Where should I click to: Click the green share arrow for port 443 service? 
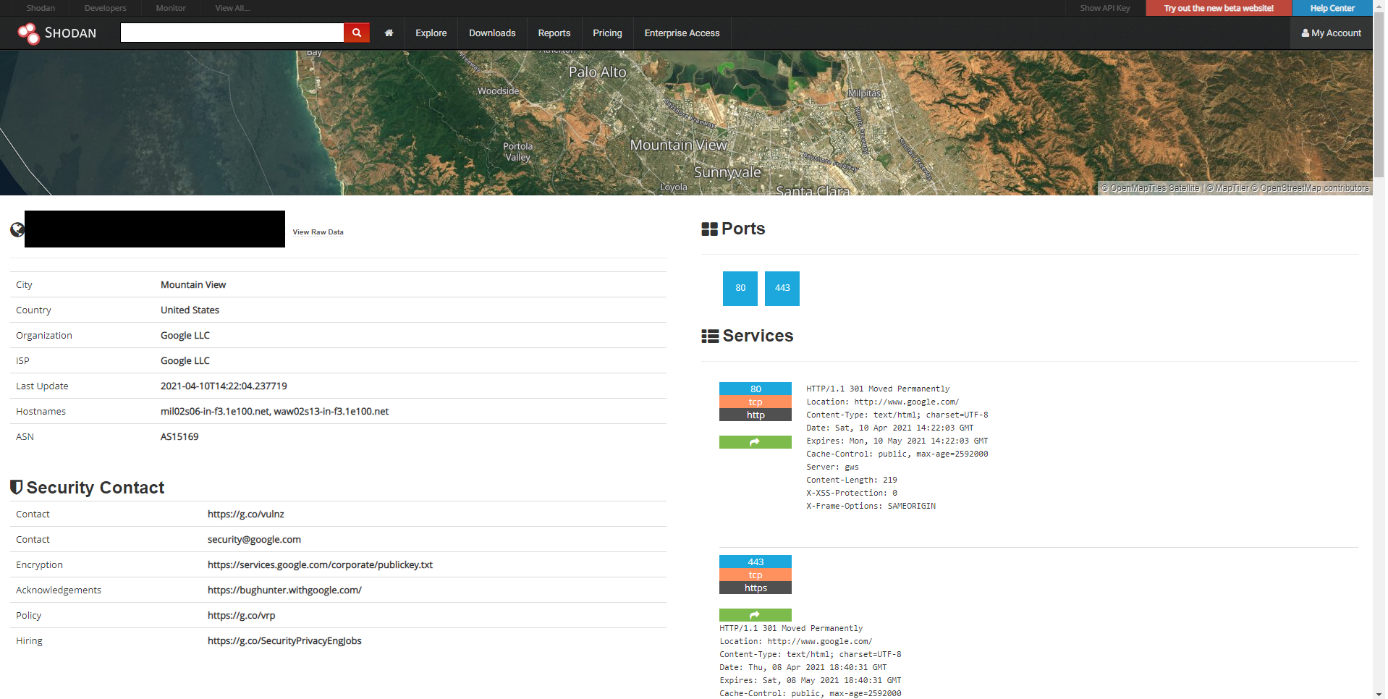tap(755, 615)
